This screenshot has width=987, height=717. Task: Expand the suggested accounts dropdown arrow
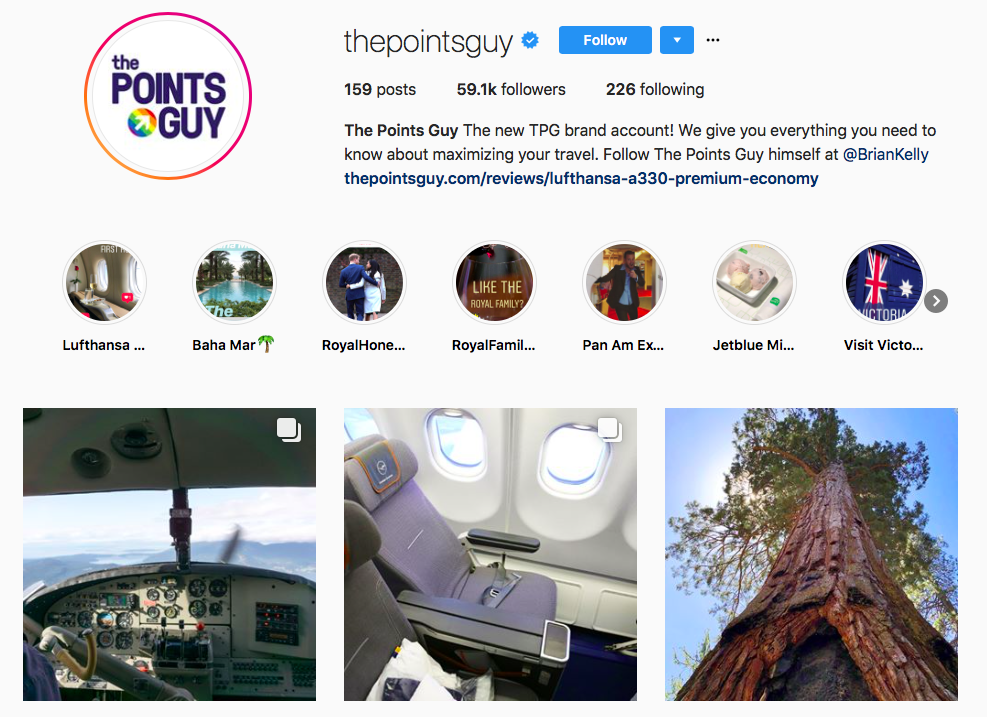click(x=677, y=40)
